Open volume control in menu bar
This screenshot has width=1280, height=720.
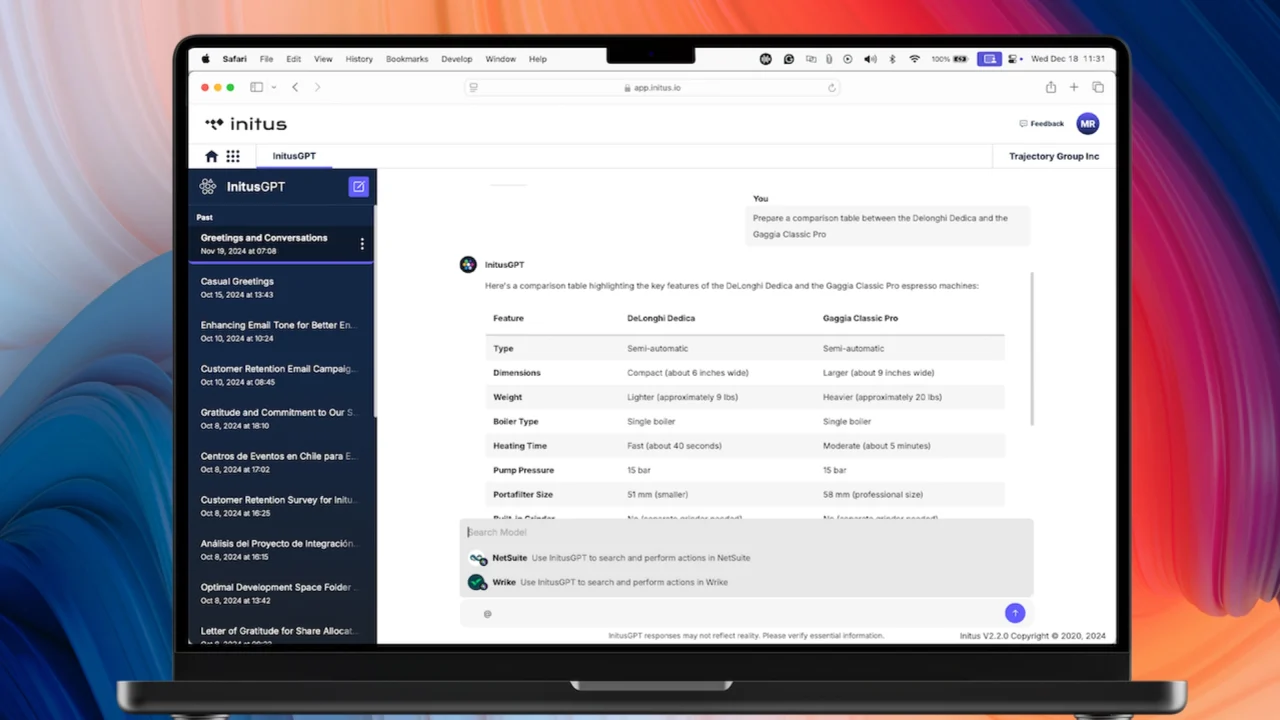click(x=870, y=59)
